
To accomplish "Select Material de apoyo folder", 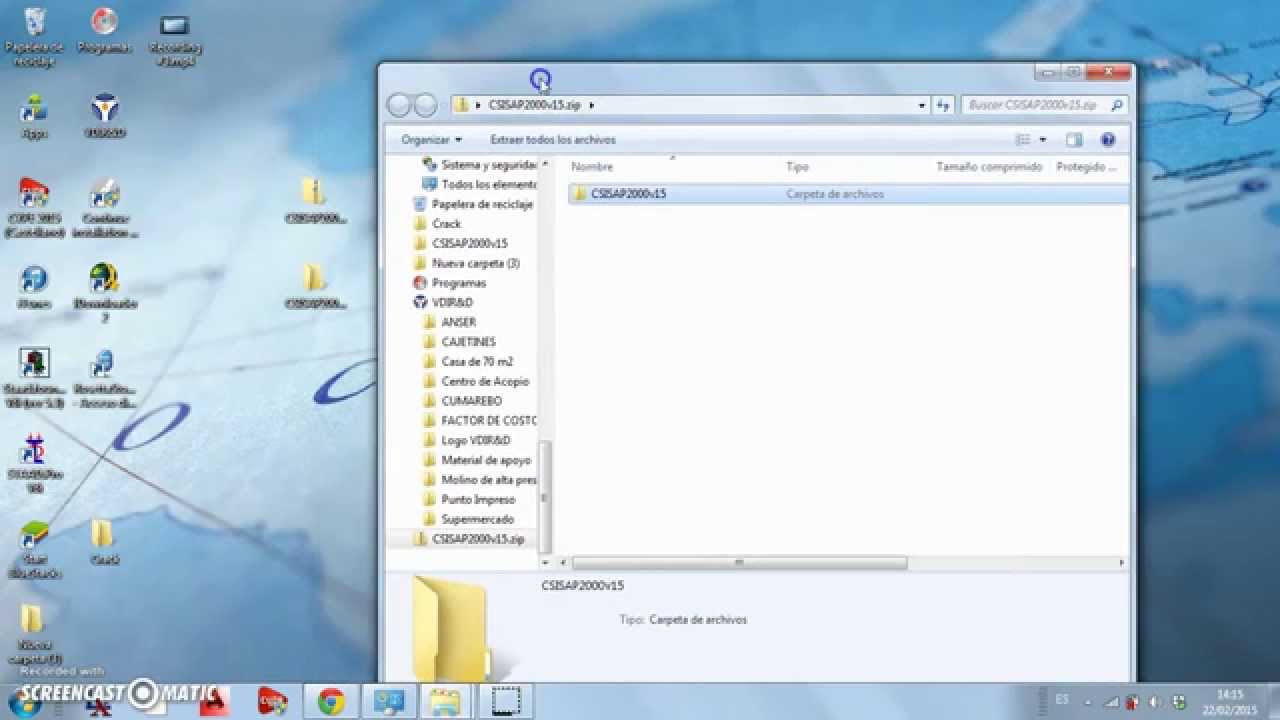I will point(476,460).
